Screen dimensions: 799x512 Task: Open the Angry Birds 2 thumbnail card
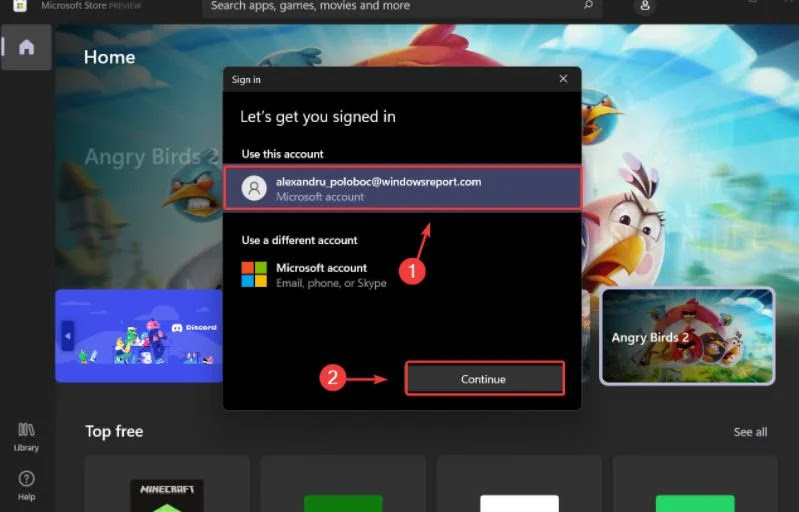coord(687,336)
